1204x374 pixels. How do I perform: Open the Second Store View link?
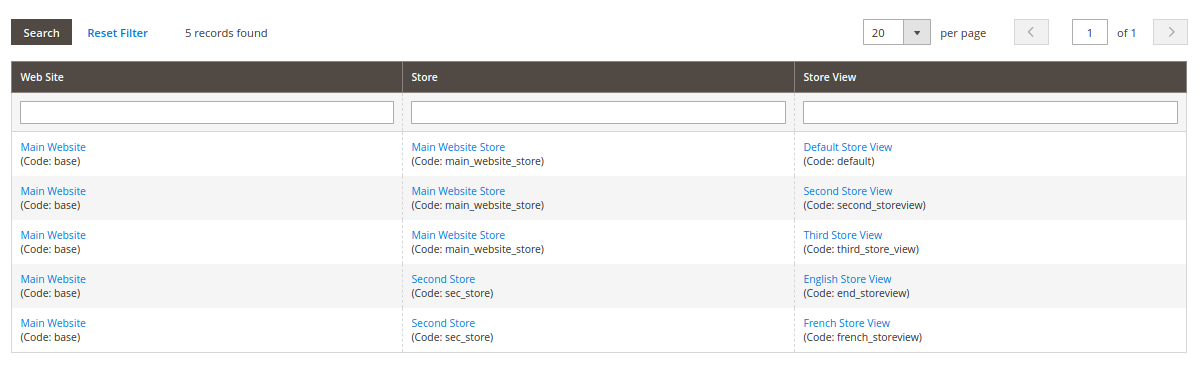(x=848, y=191)
